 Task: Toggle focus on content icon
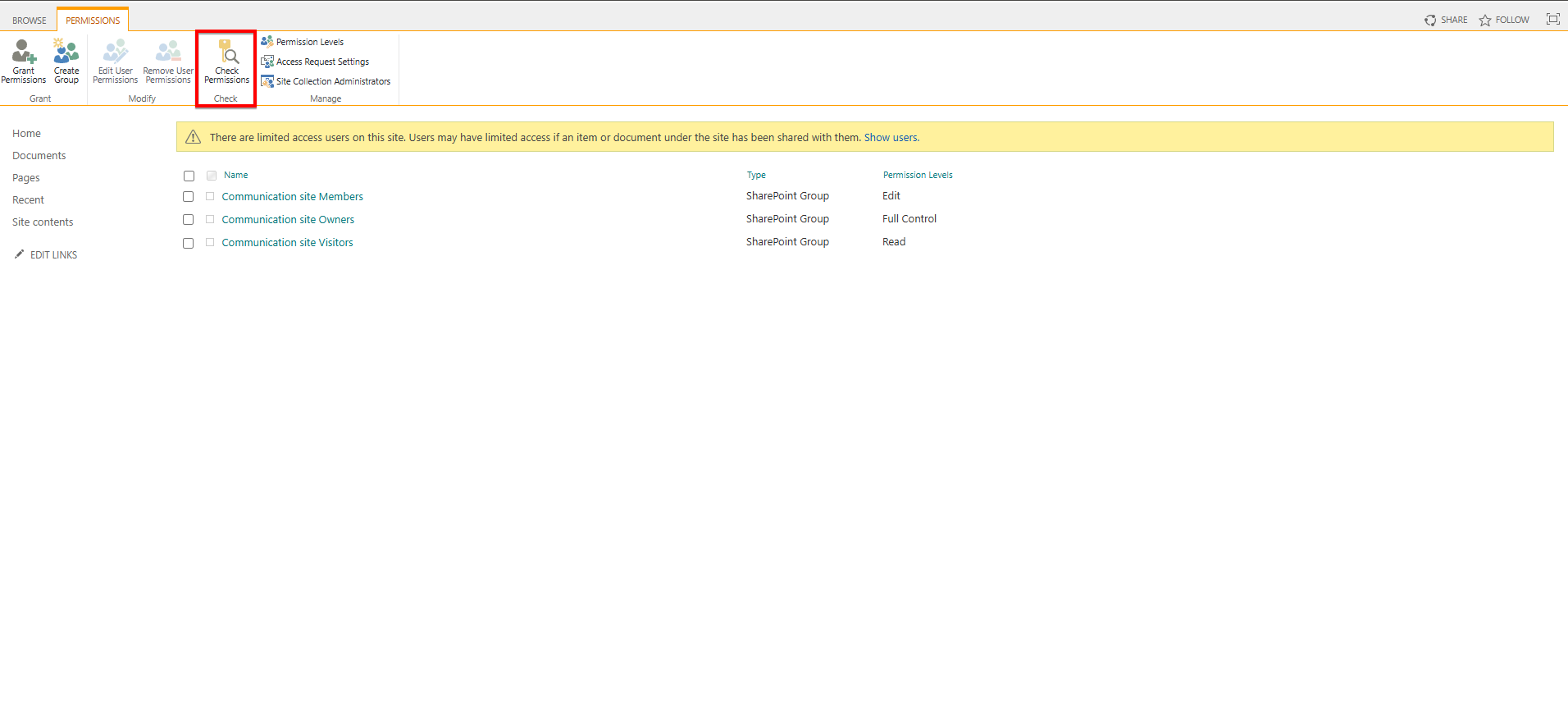(1553, 19)
